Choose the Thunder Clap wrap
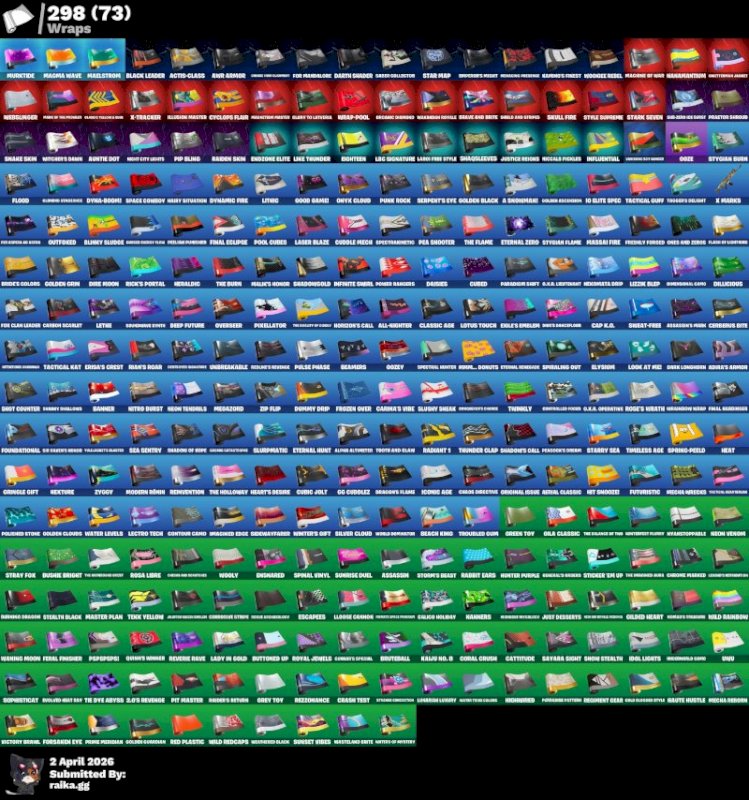The image size is (749, 800). [478, 435]
